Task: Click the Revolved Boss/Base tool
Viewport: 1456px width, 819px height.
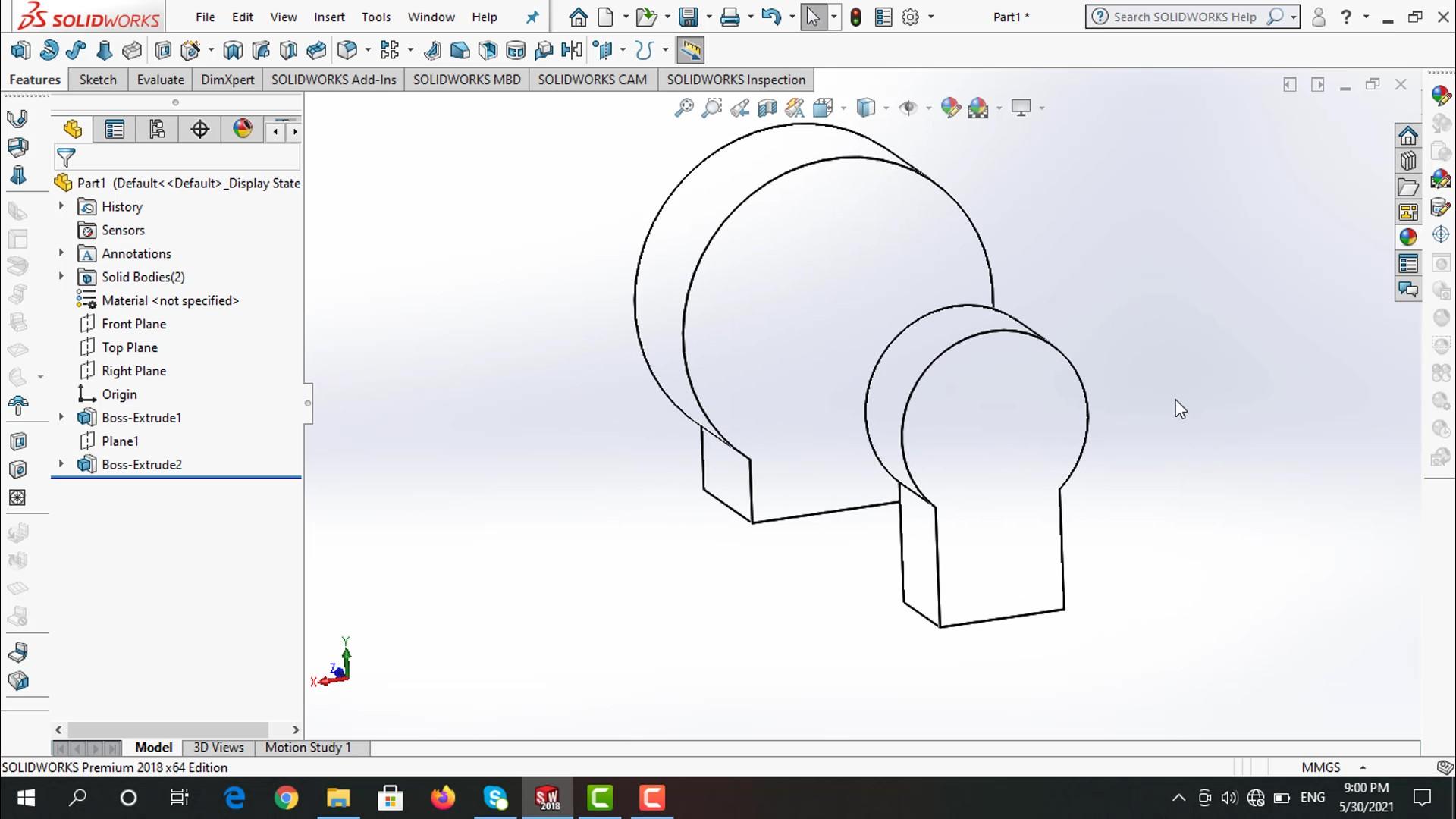Action: (x=49, y=51)
